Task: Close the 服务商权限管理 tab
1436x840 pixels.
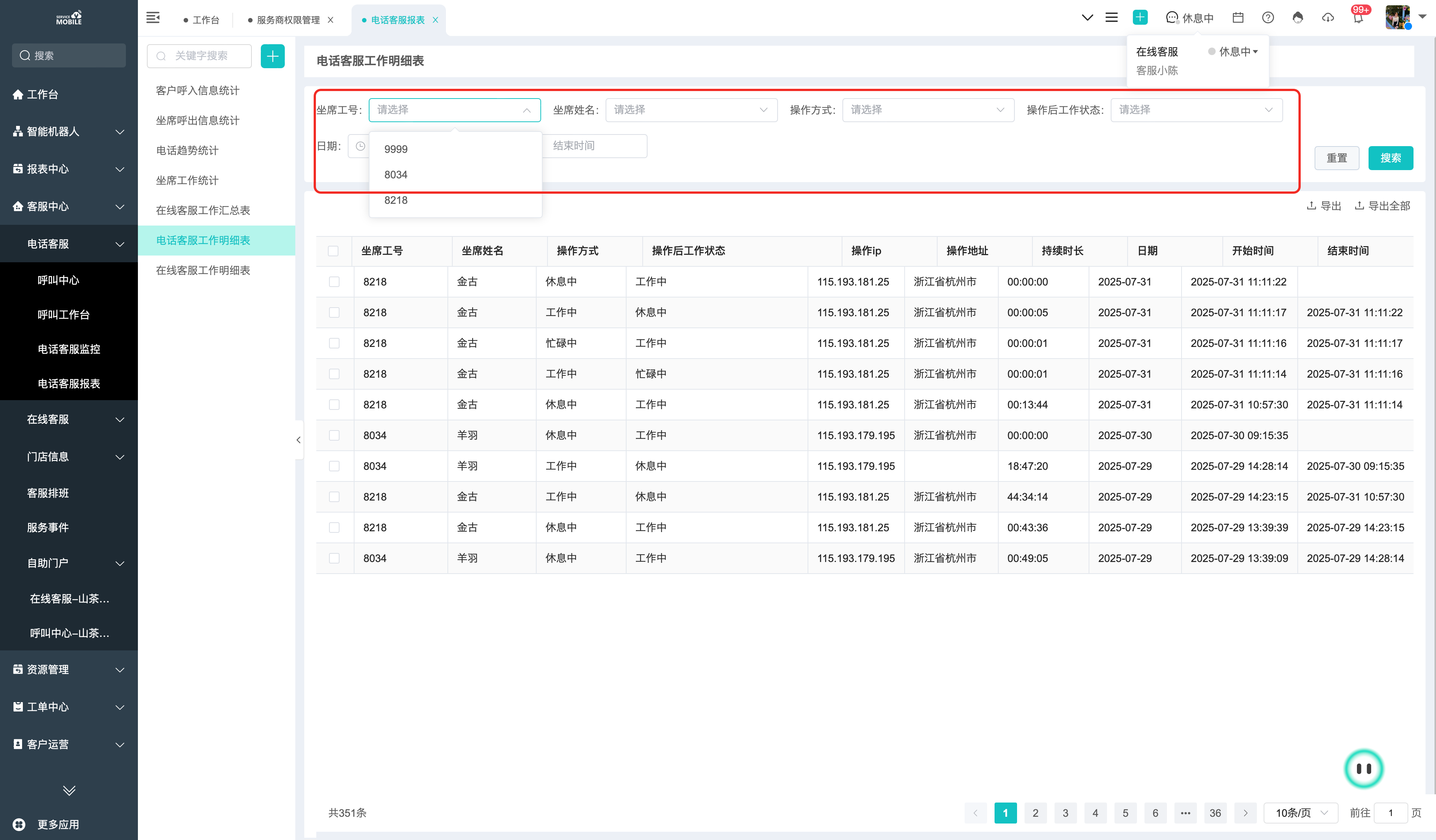Action: tap(331, 20)
